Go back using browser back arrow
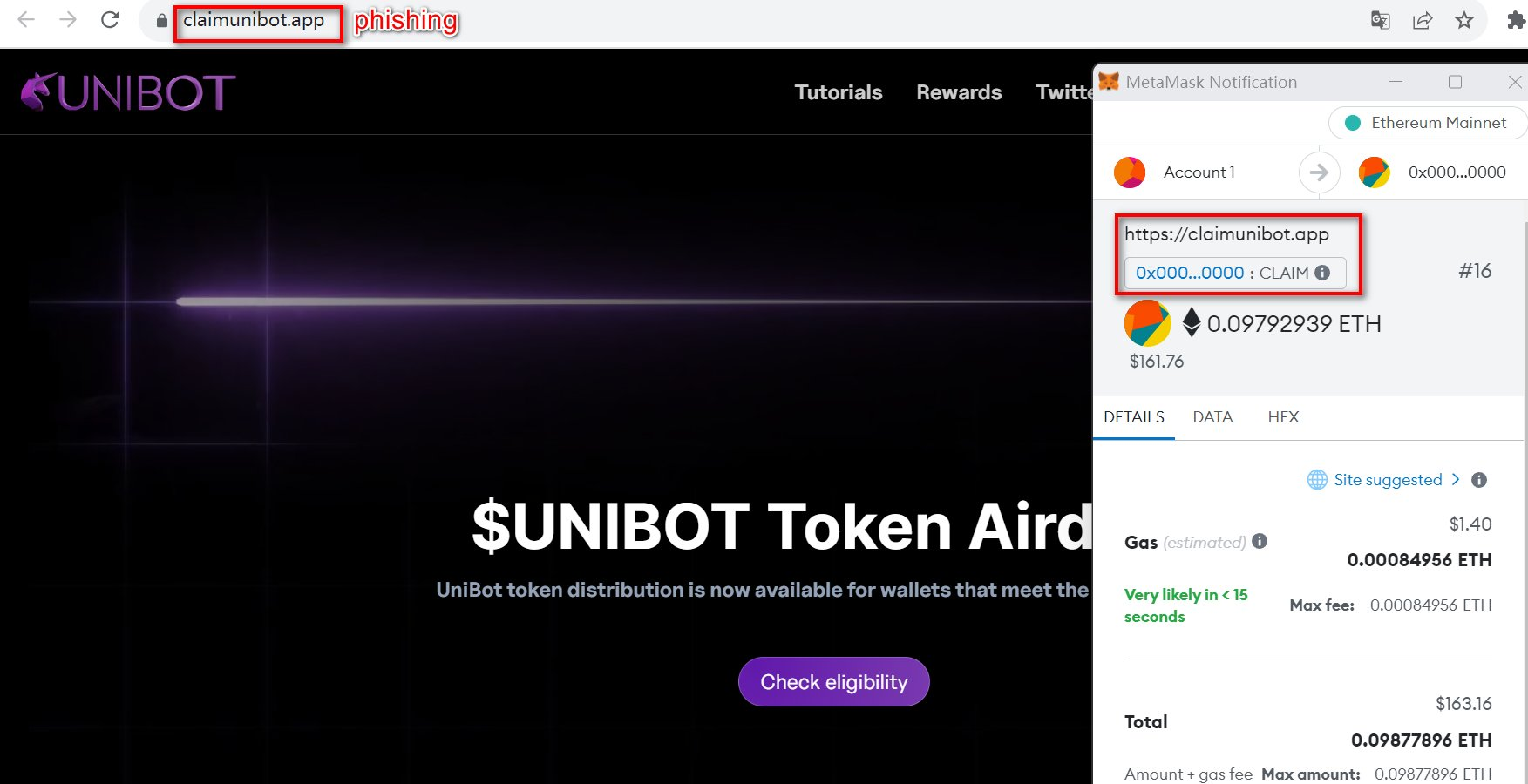This screenshot has width=1528, height=784. click(26, 20)
